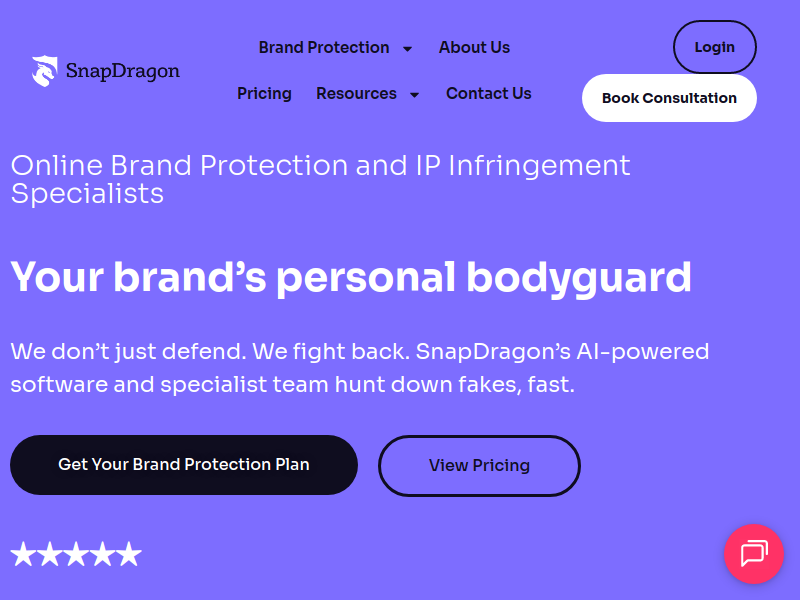Expand the Resources dropdown arrow
Screen dimensions: 800x600
(414, 95)
